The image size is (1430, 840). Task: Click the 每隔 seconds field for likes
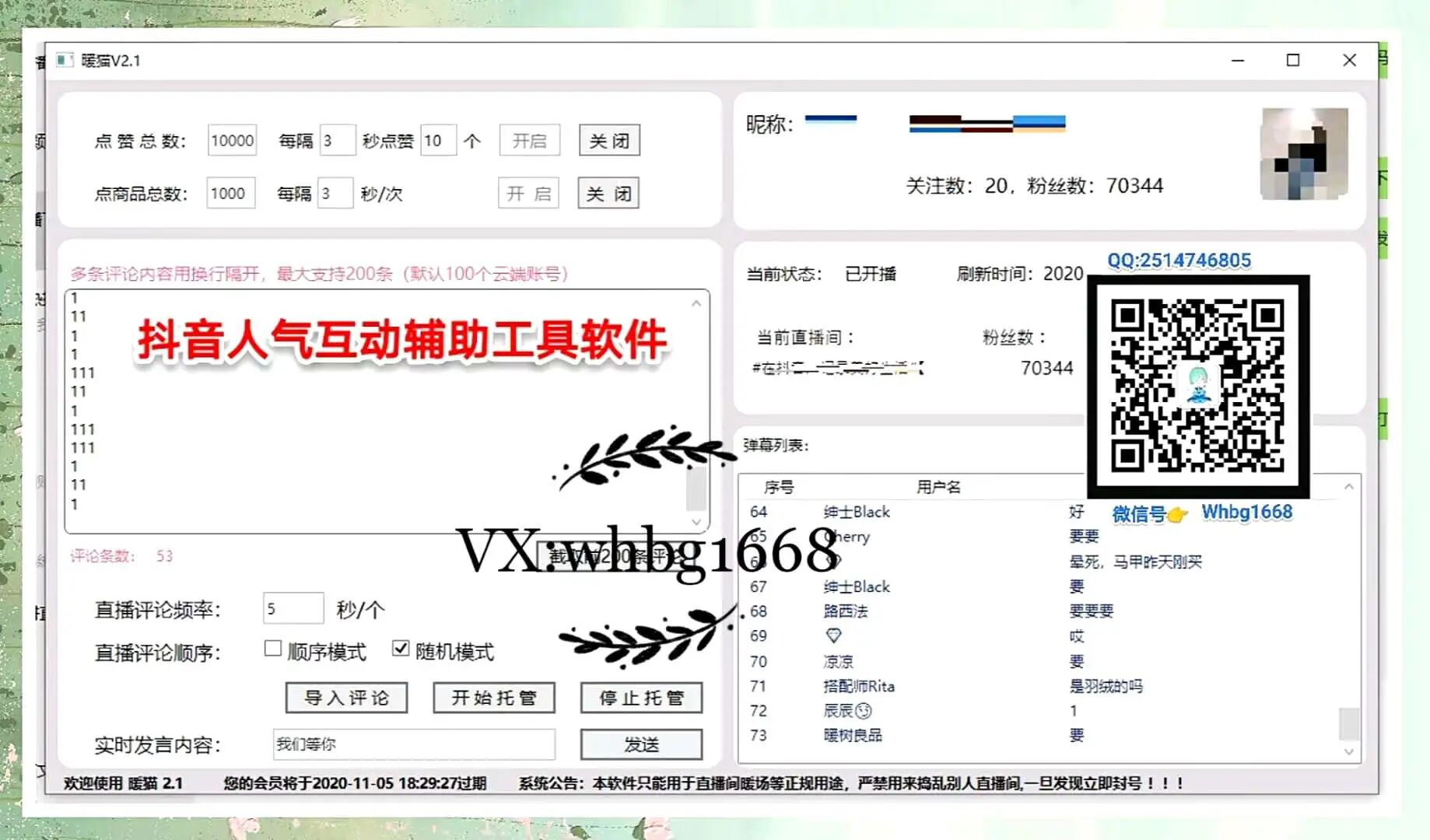[x=338, y=141]
